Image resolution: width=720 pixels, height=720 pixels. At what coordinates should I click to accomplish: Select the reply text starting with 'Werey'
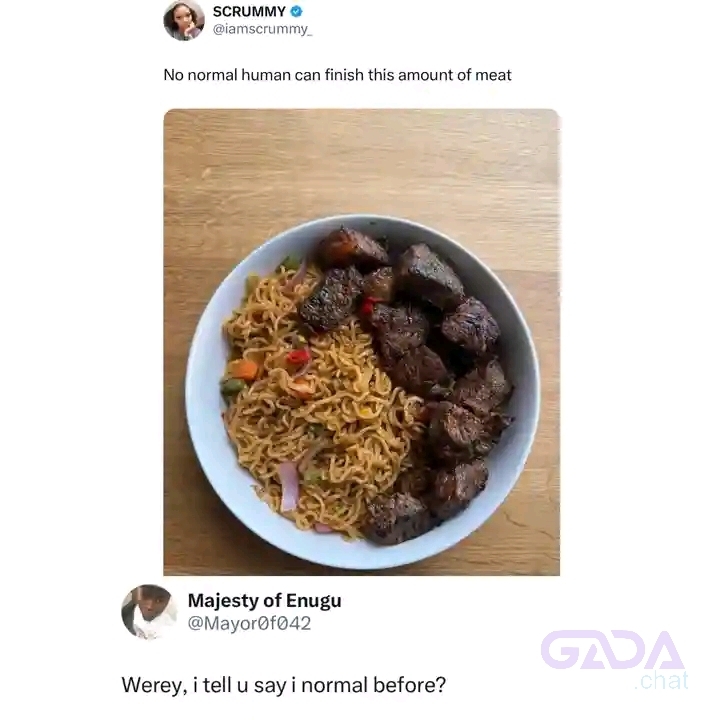(284, 685)
